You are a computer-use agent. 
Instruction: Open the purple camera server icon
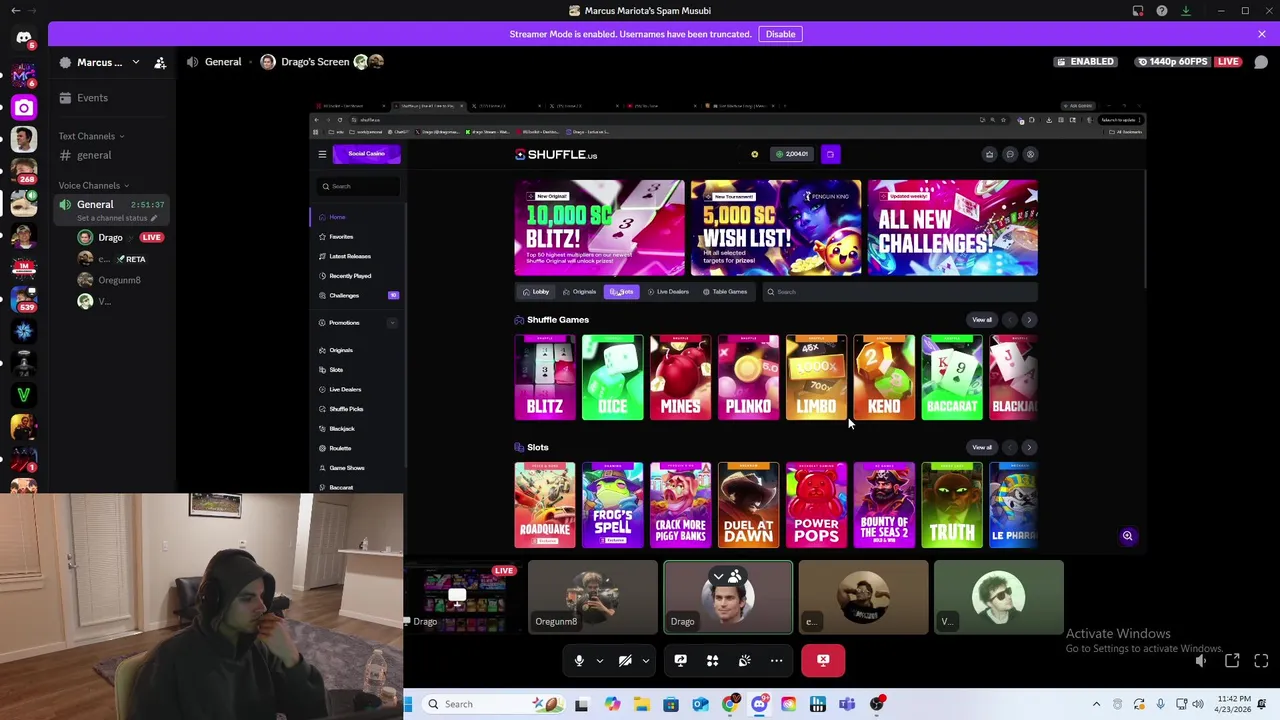pyautogui.click(x=23, y=107)
